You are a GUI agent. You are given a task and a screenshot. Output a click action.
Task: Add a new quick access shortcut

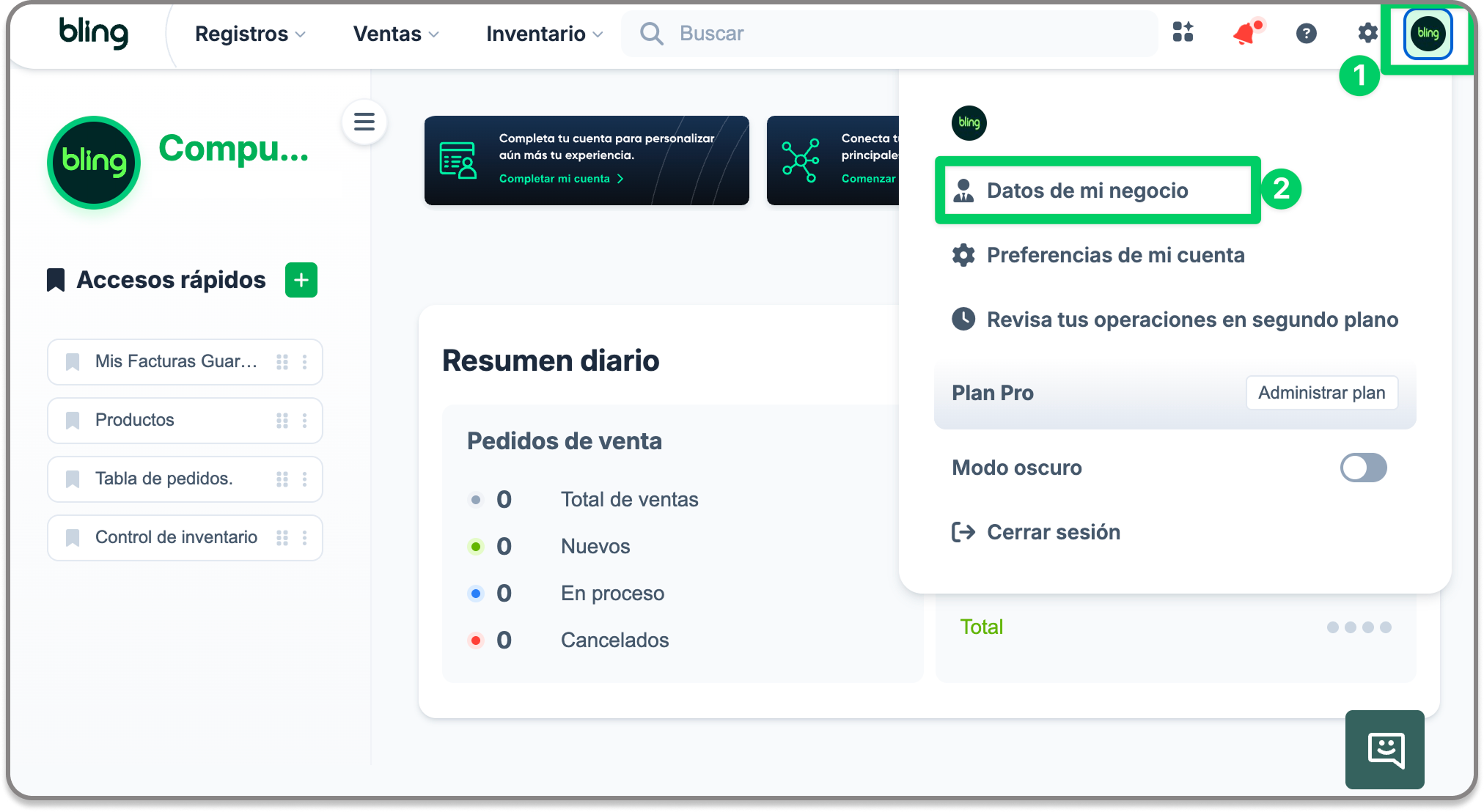[301, 280]
